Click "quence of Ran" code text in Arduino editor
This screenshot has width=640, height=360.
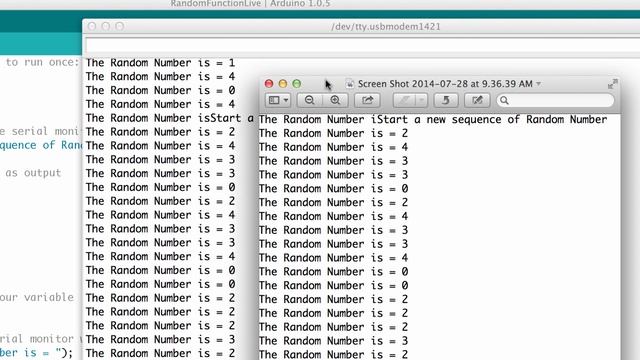41,145
